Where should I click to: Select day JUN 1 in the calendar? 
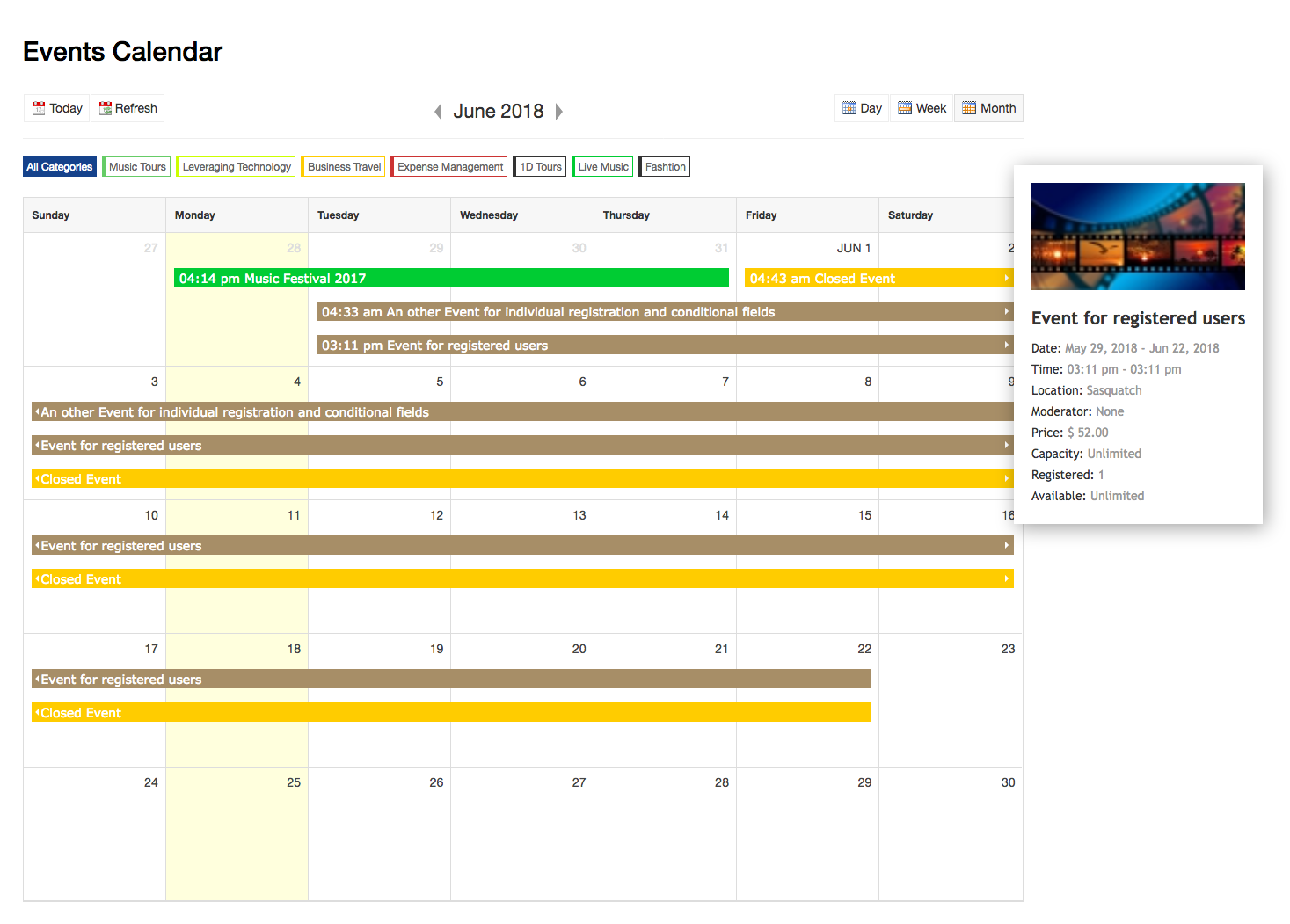[x=853, y=248]
